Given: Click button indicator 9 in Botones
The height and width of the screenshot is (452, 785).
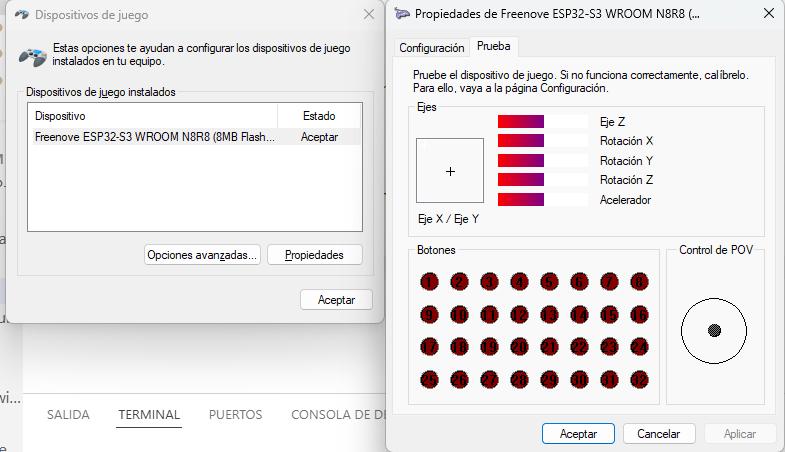Looking at the screenshot, I should [429, 315].
